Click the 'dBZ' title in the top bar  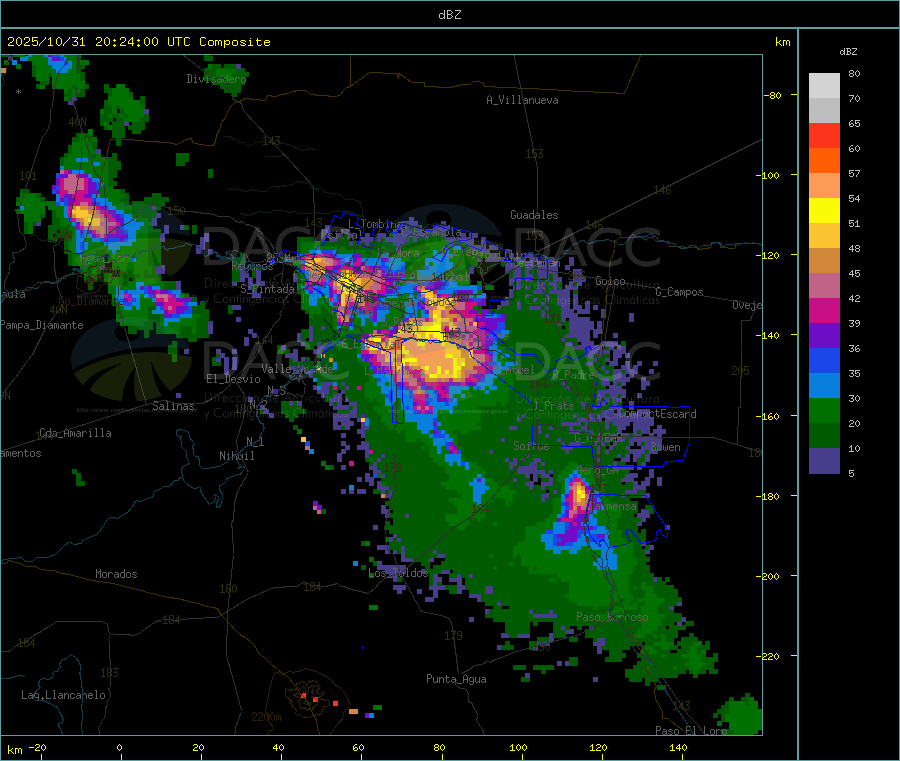coord(449,15)
